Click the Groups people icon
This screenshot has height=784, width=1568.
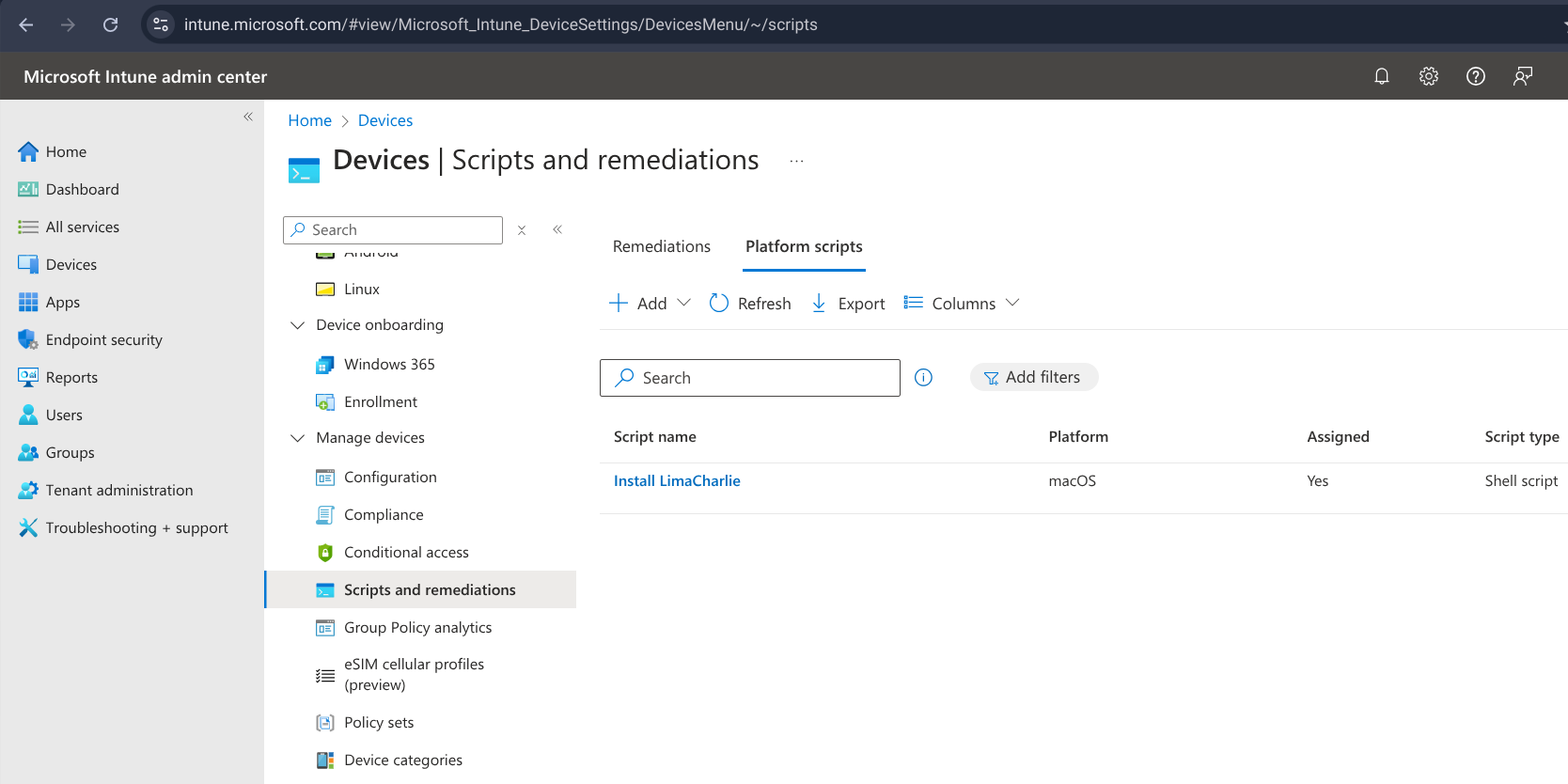pyautogui.click(x=28, y=452)
